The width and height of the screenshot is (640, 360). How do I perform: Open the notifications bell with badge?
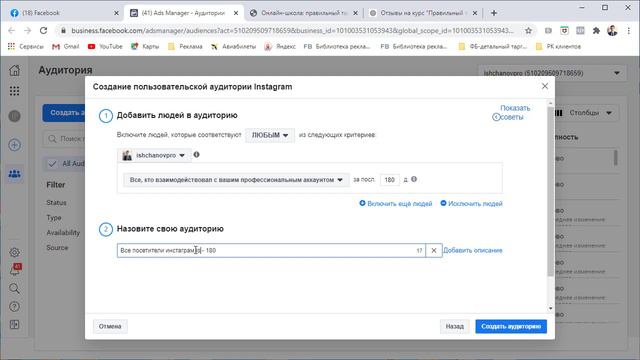(x=15, y=269)
